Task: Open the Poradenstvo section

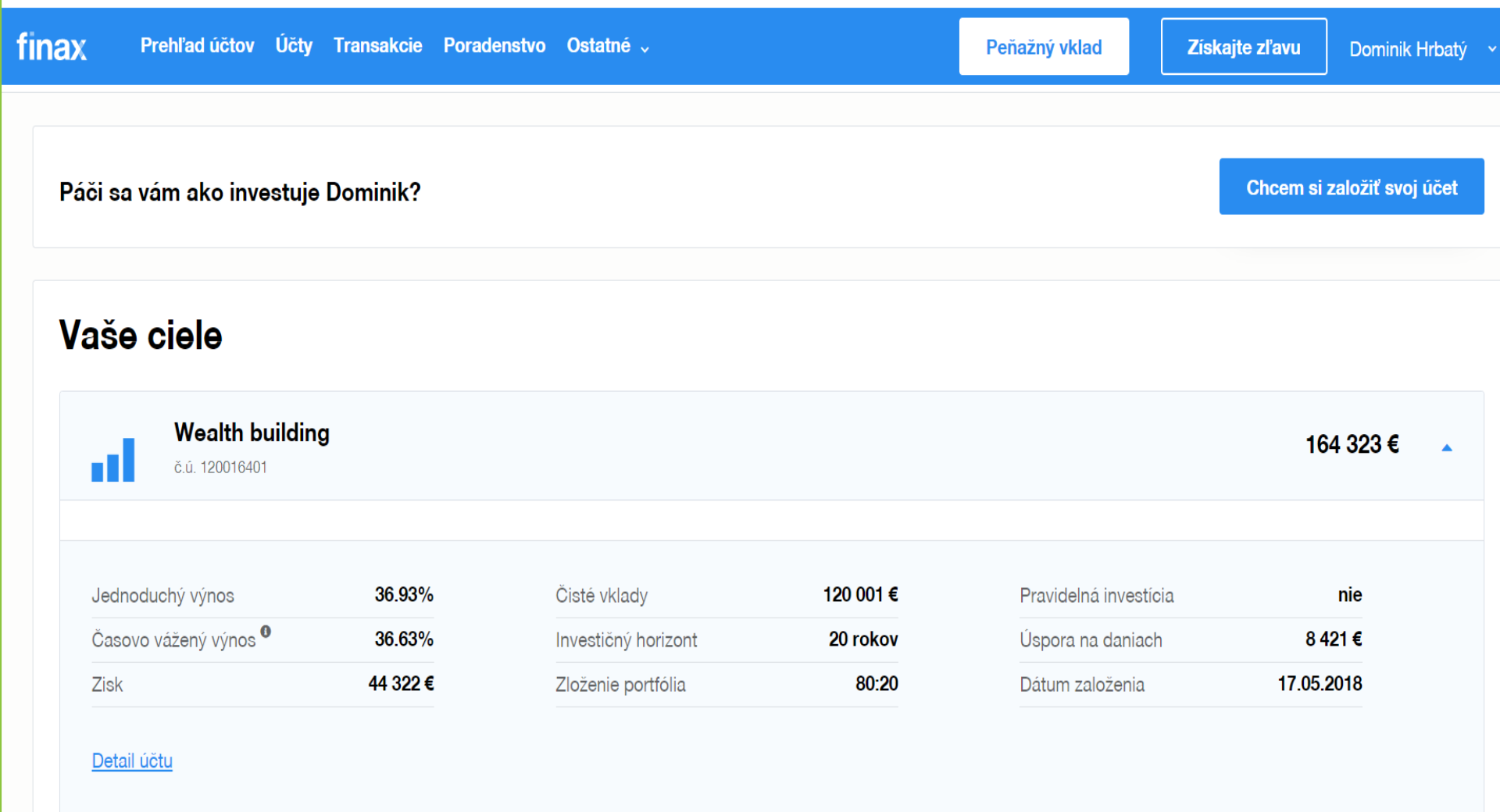Action: pos(494,46)
